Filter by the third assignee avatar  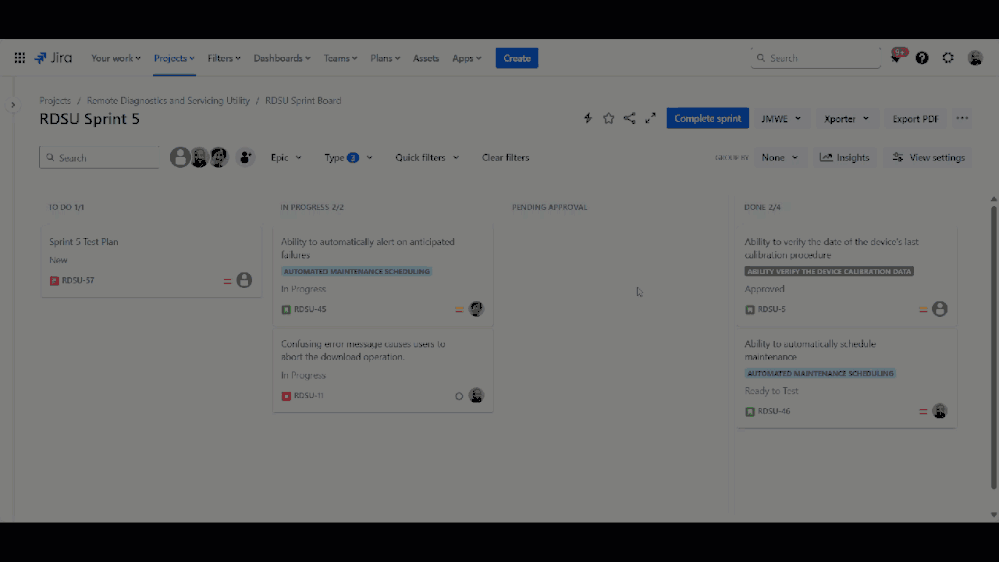(219, 157)
